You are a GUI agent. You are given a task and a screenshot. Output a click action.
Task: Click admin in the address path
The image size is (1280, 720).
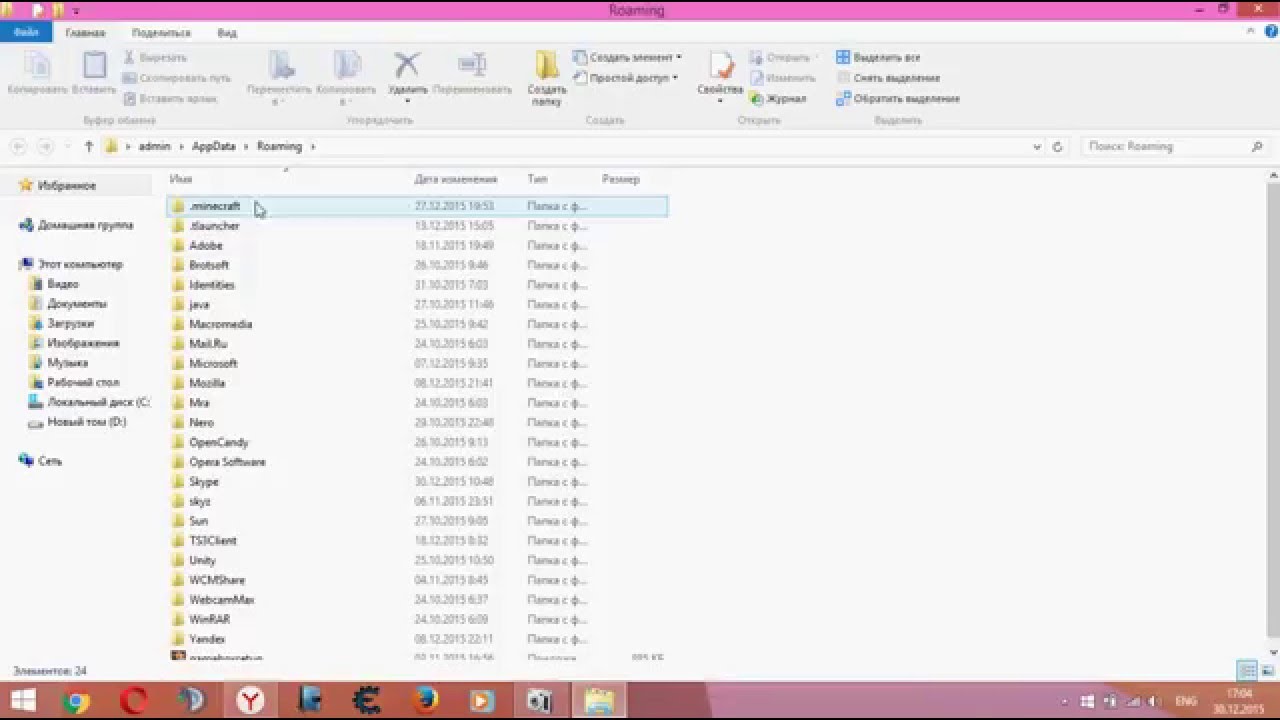tap(154, 146)
